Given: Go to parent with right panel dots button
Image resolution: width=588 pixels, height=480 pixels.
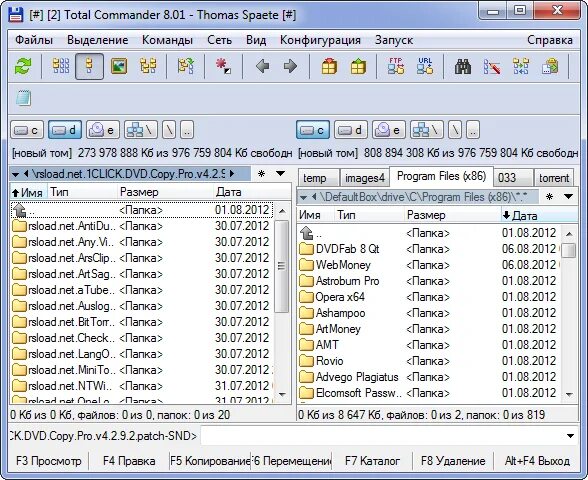Looking at the screenshot, I should 473,130.
